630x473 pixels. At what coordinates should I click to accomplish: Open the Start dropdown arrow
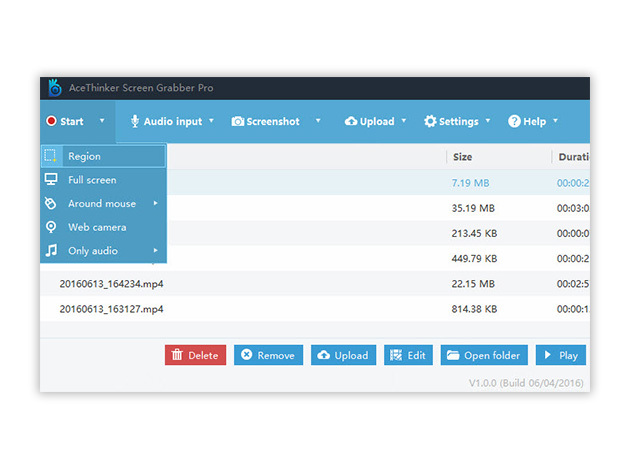click(102, 120)
